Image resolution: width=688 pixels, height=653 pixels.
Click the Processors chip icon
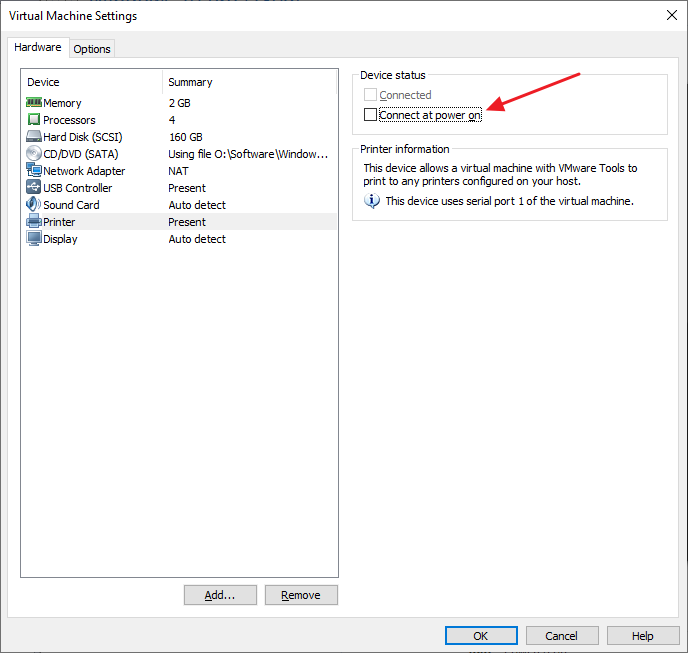tap(34, 119)
